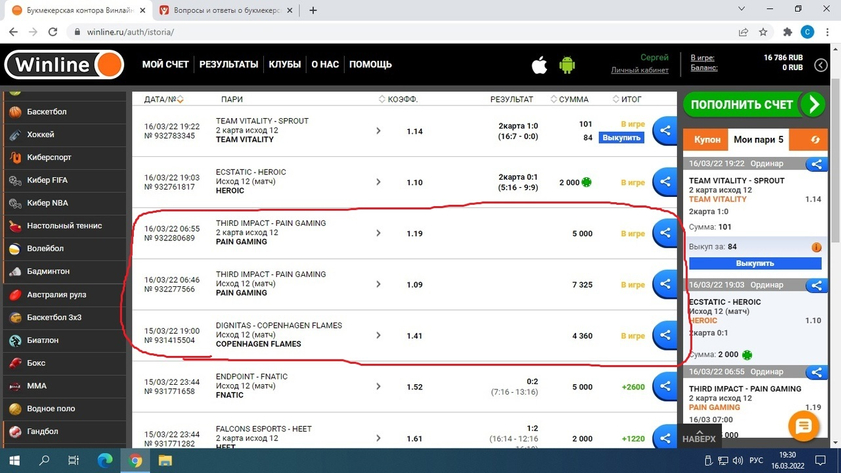Click the В игре balance link
841x473 pixels.
point(702,57)
